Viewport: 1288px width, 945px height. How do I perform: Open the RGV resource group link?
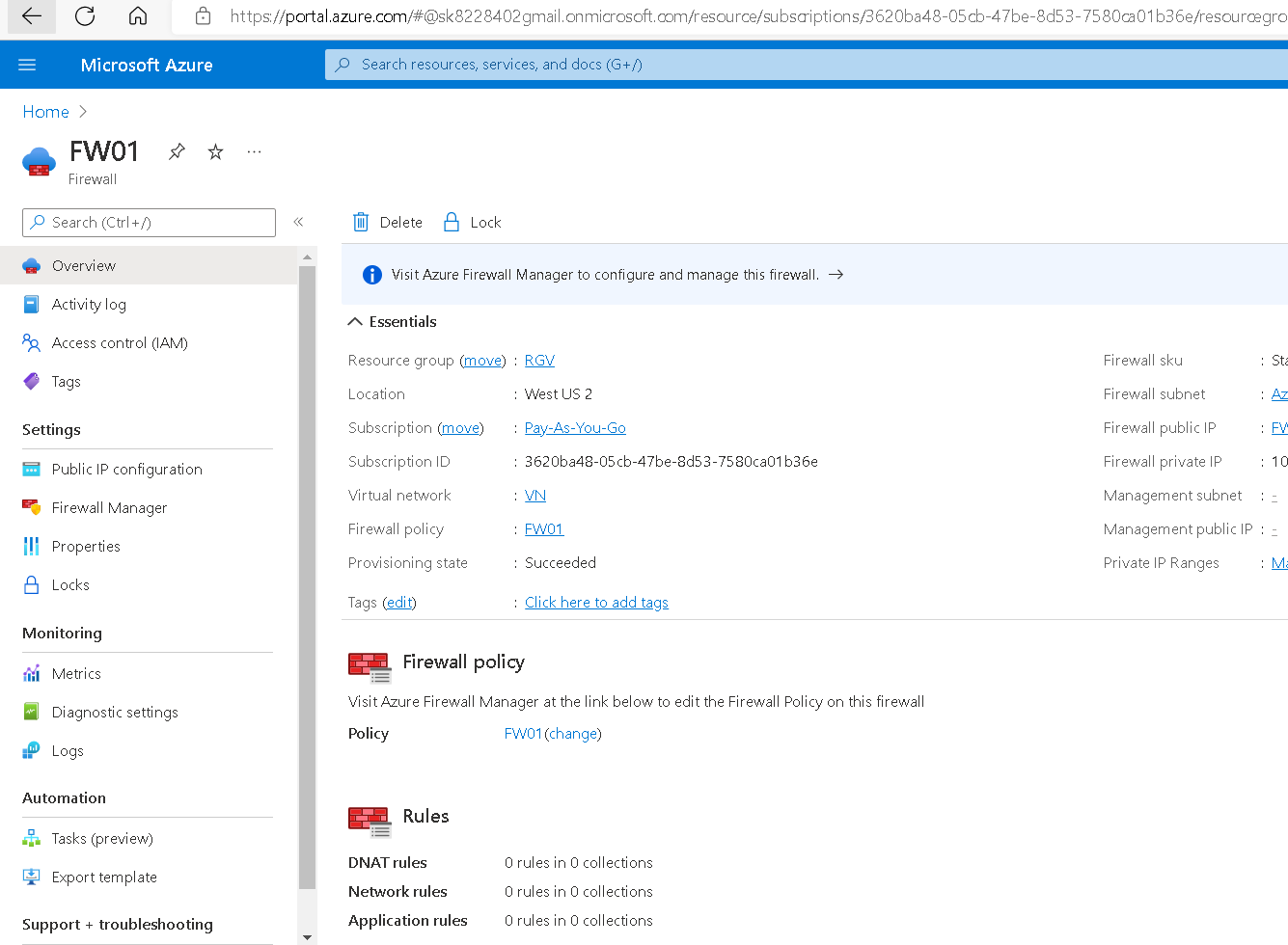click(x=539, y=361)
